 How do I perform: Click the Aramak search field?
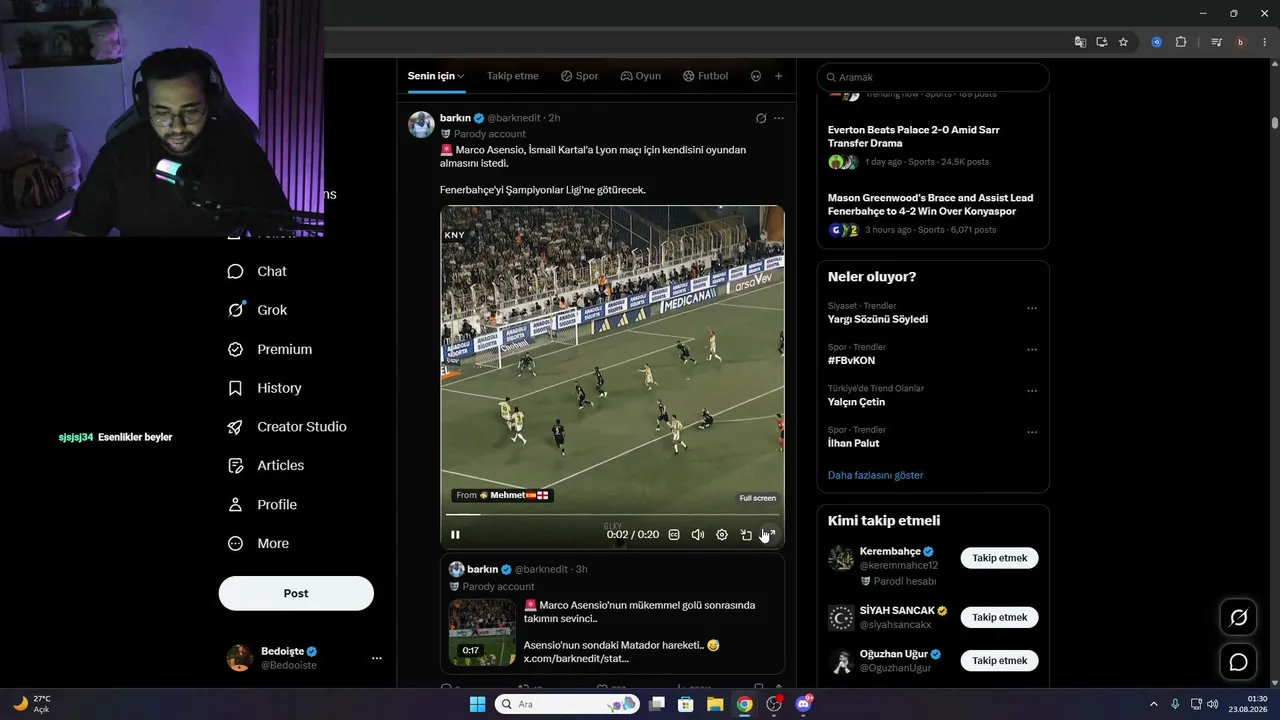[933, 77]
